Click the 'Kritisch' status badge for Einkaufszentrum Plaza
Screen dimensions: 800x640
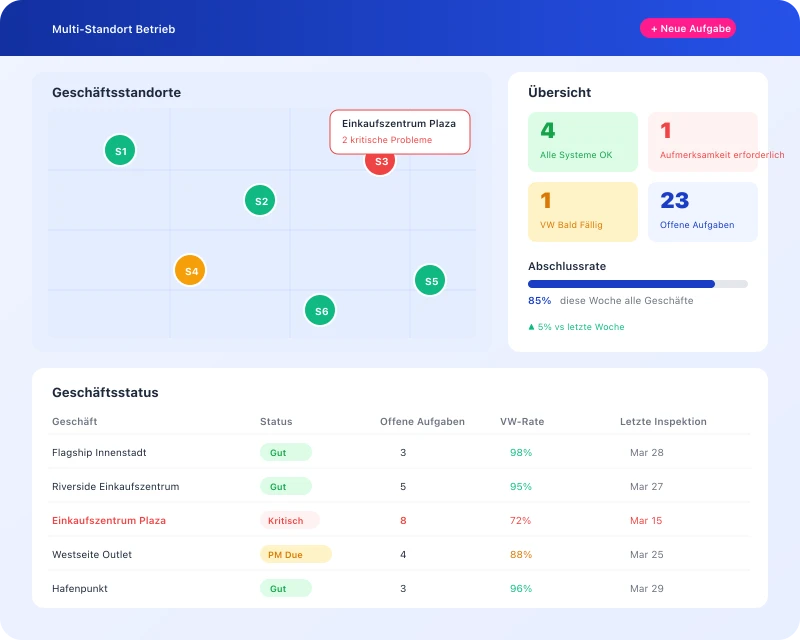288,520
